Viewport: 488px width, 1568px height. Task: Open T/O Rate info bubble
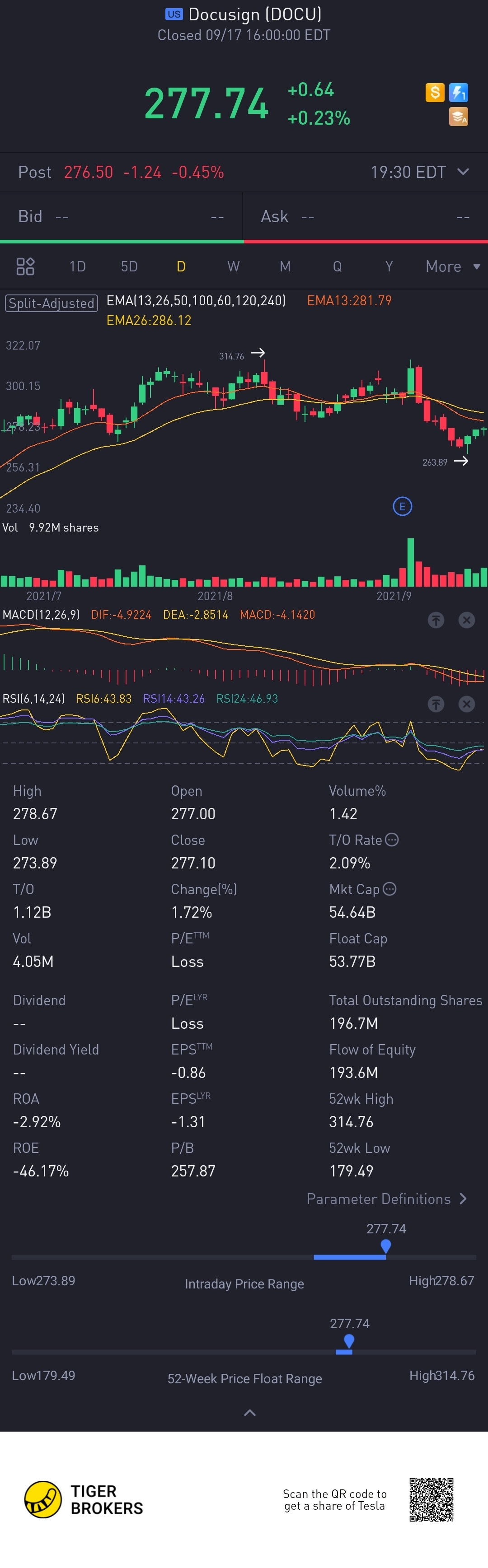(x=392, y=840)
